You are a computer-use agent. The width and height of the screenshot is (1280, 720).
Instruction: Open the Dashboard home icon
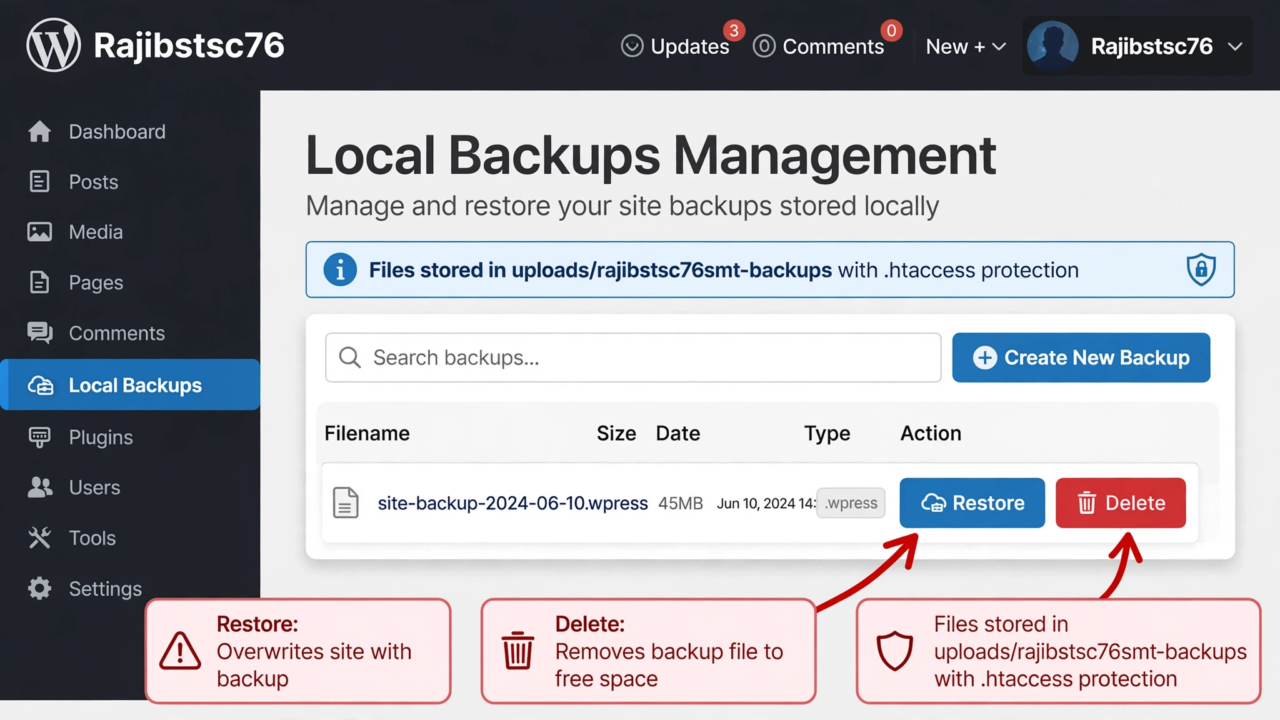point(39,132)
